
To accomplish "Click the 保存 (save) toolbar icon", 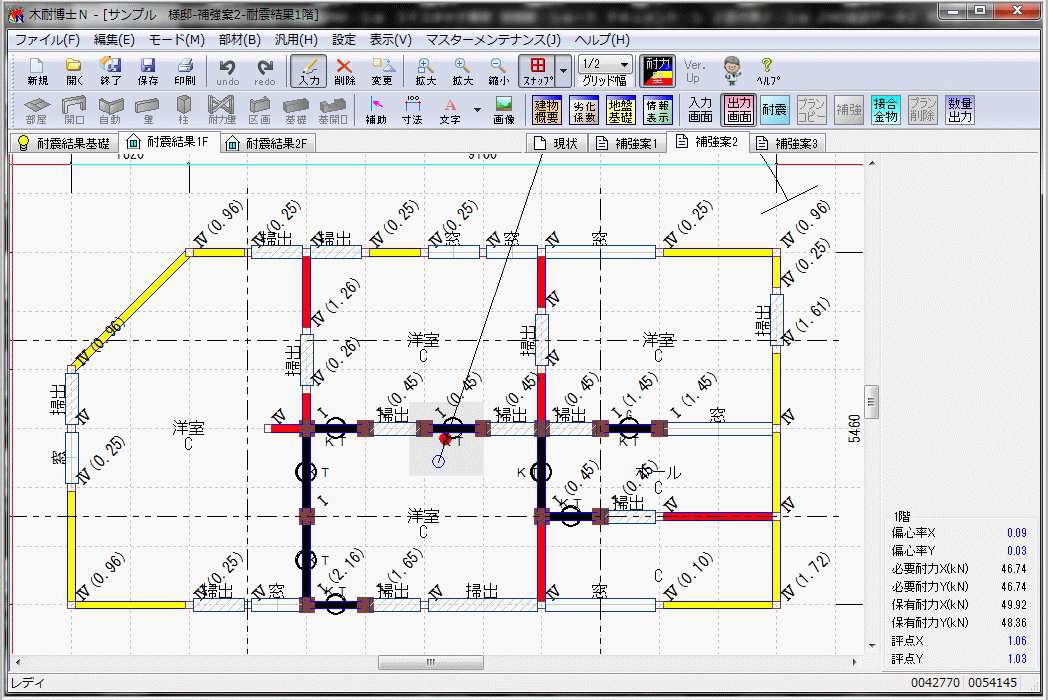I will pyautogui.click(x=148, y=71).
